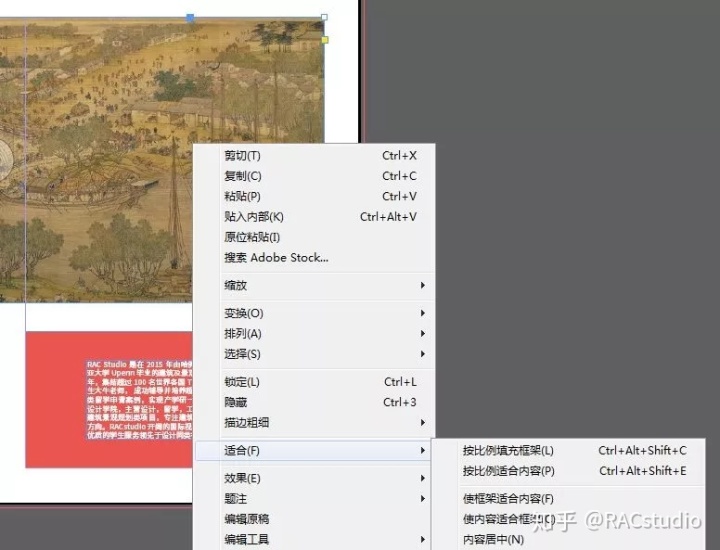Select 原位粘贴(I) entry

(x=315, y=237)
